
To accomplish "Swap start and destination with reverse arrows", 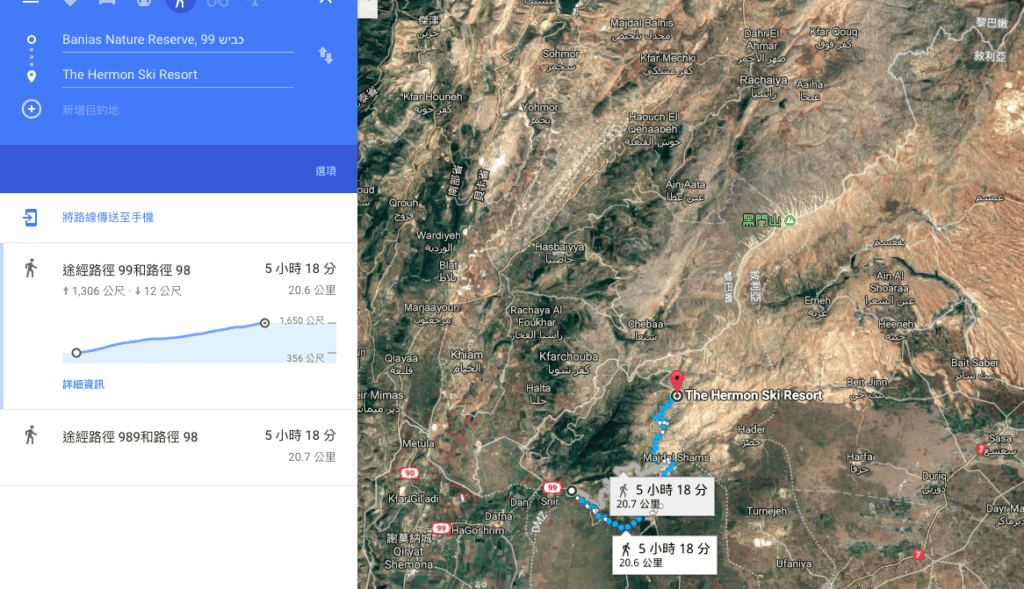I will [325, 56].
